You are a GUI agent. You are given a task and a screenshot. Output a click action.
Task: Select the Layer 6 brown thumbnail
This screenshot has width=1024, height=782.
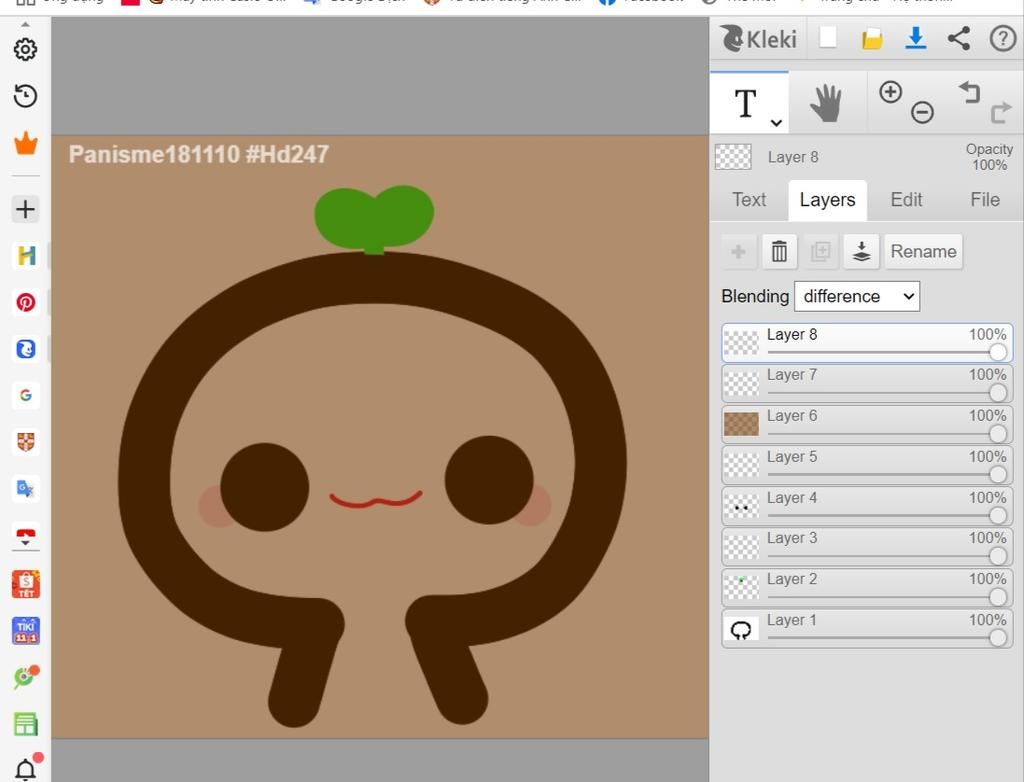tap(741, 424)
